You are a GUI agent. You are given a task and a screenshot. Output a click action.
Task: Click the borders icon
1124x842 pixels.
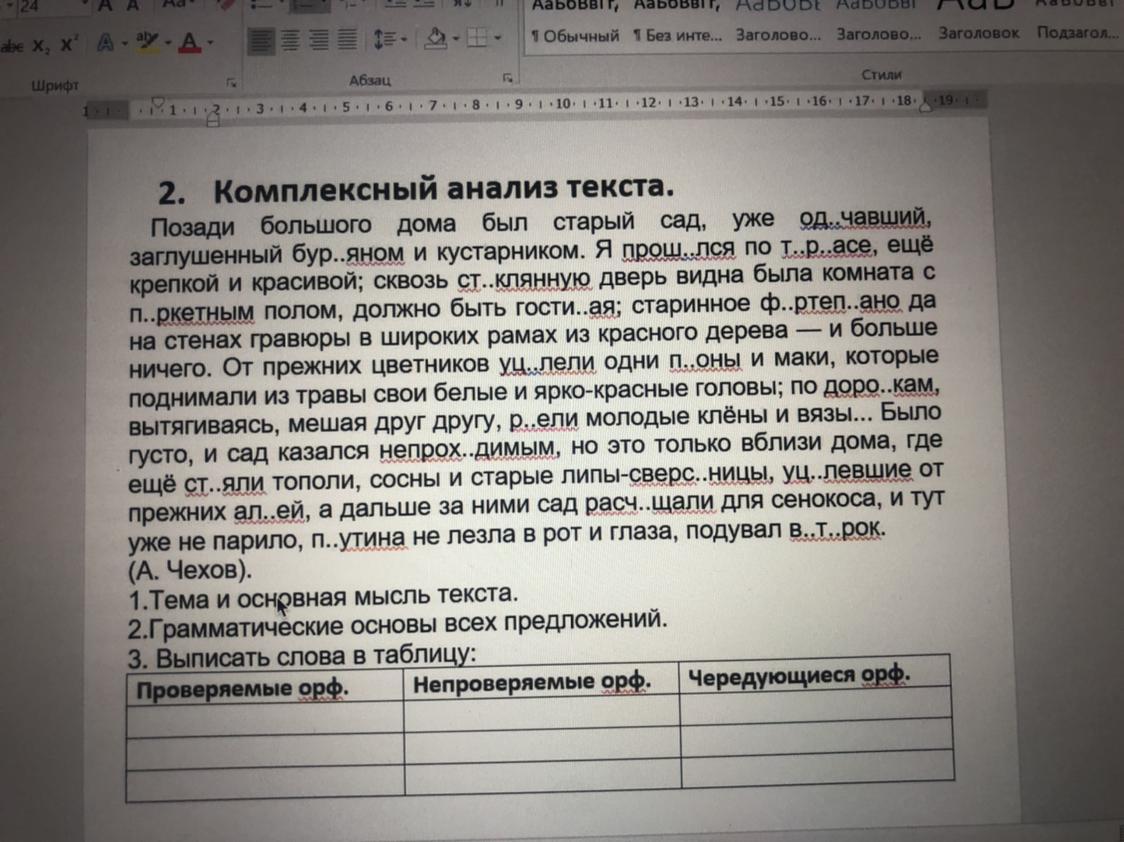tap(477, 37)
